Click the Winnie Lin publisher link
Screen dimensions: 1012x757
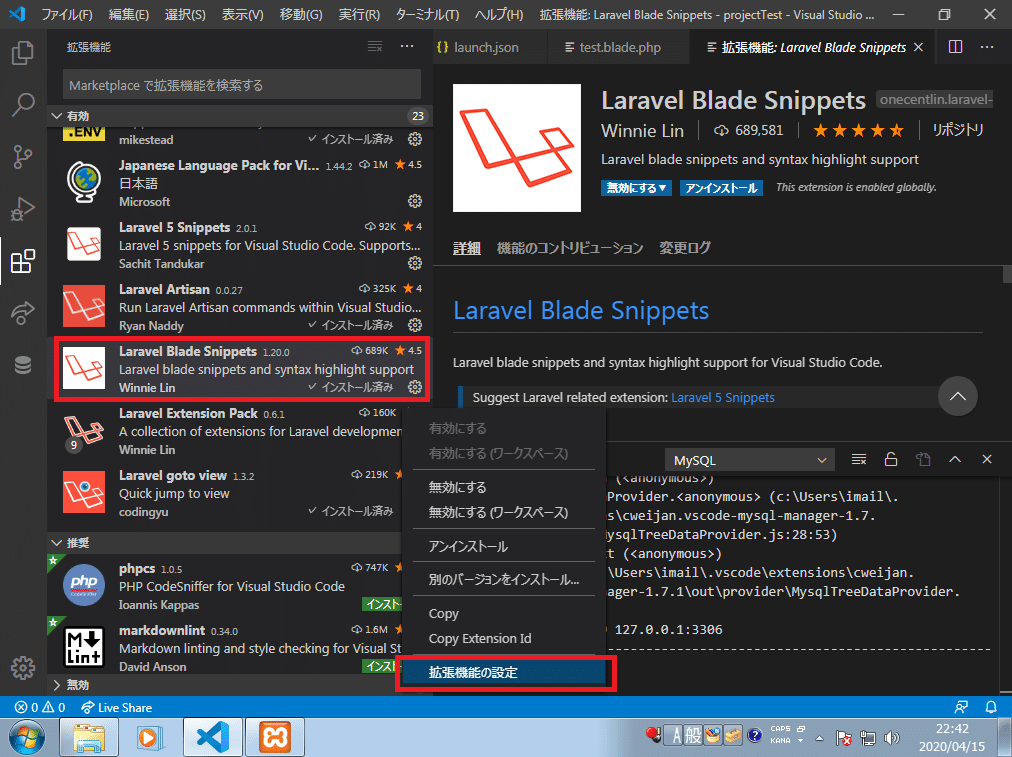point(642,131)
